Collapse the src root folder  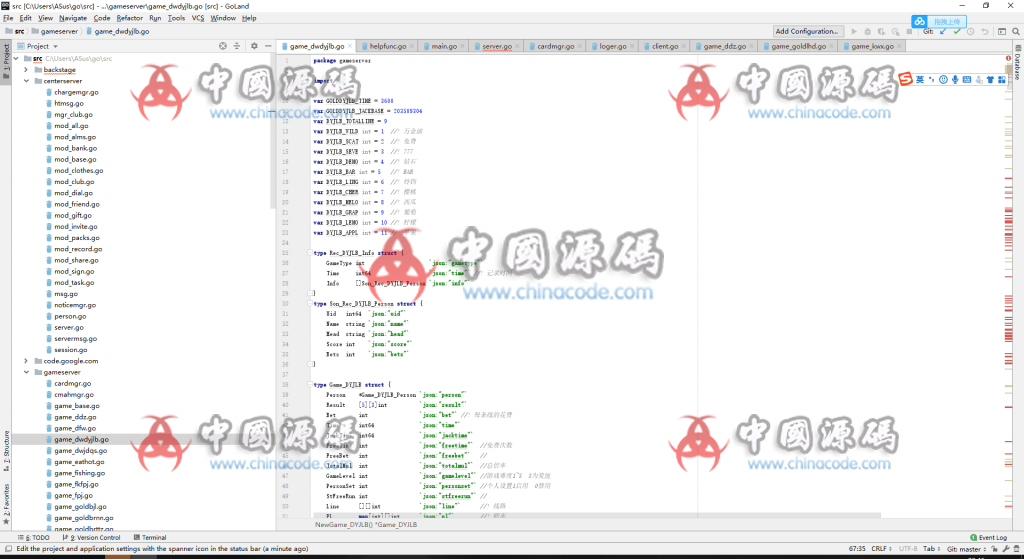coord(17,58)
